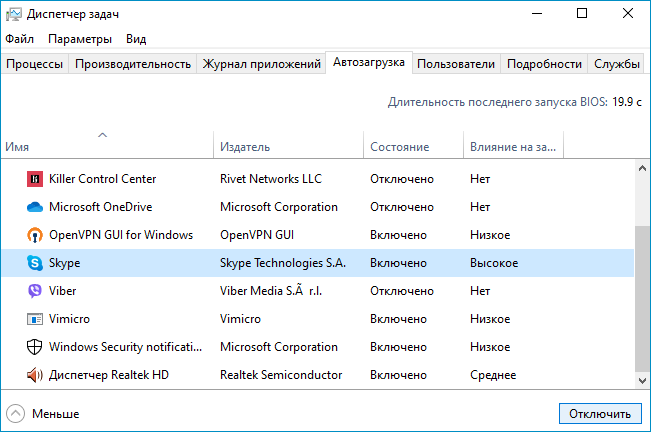
Task: Click Отключено status of Microsoft OneDrive row
Action: click(x=402, y=207)
